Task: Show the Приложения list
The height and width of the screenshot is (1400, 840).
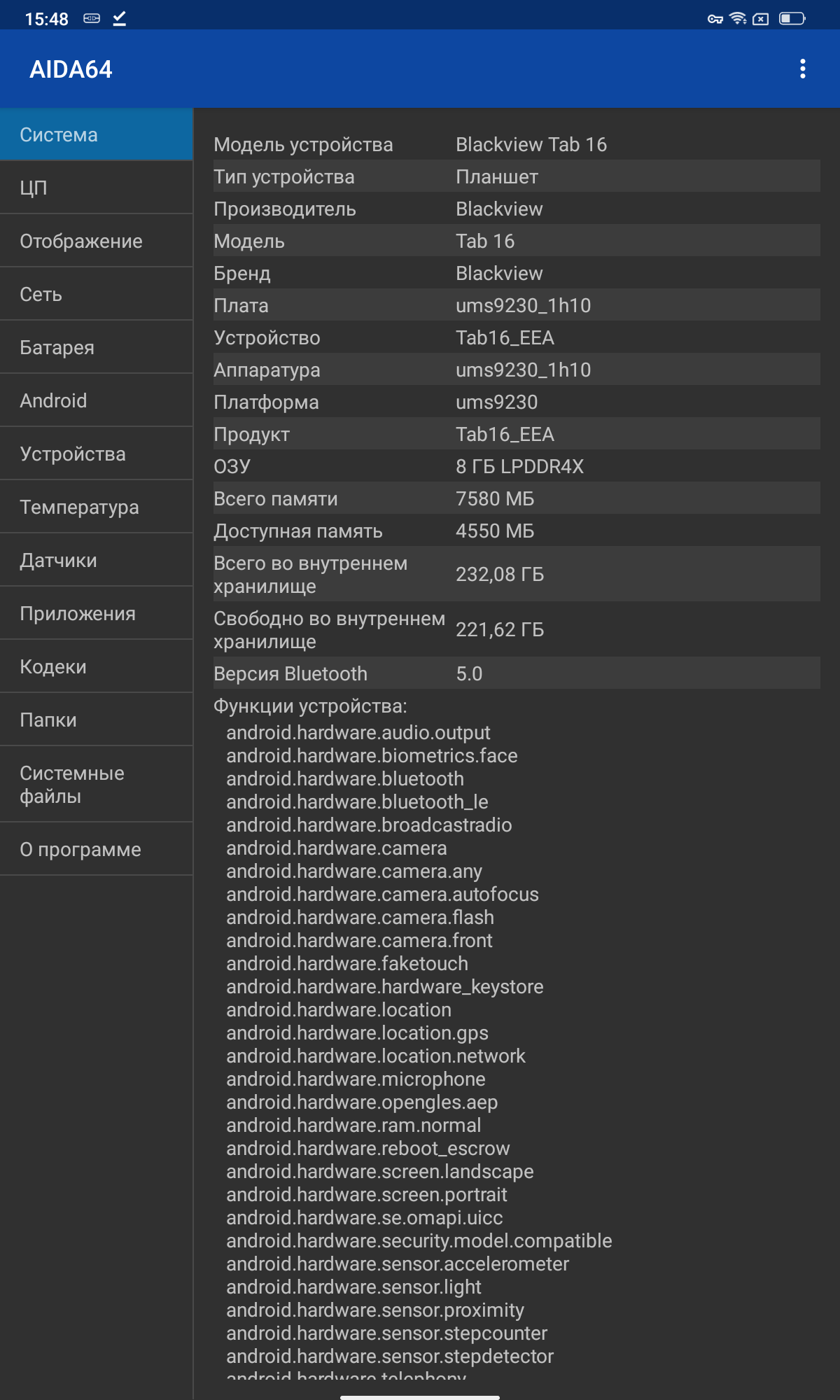Action: (x=97, y=613)
